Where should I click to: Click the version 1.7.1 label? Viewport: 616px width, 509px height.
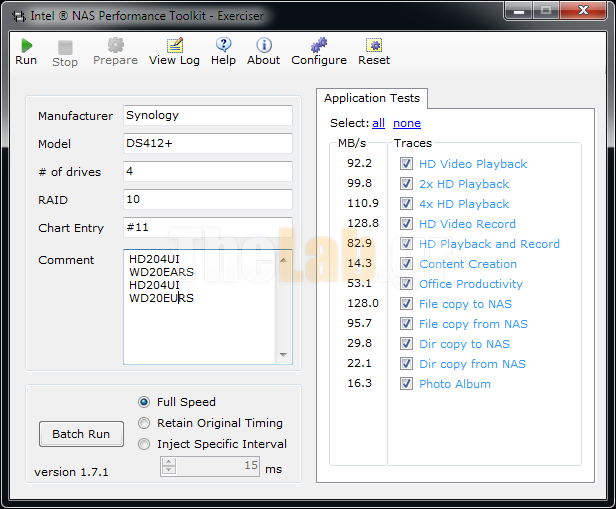(71, 472)
